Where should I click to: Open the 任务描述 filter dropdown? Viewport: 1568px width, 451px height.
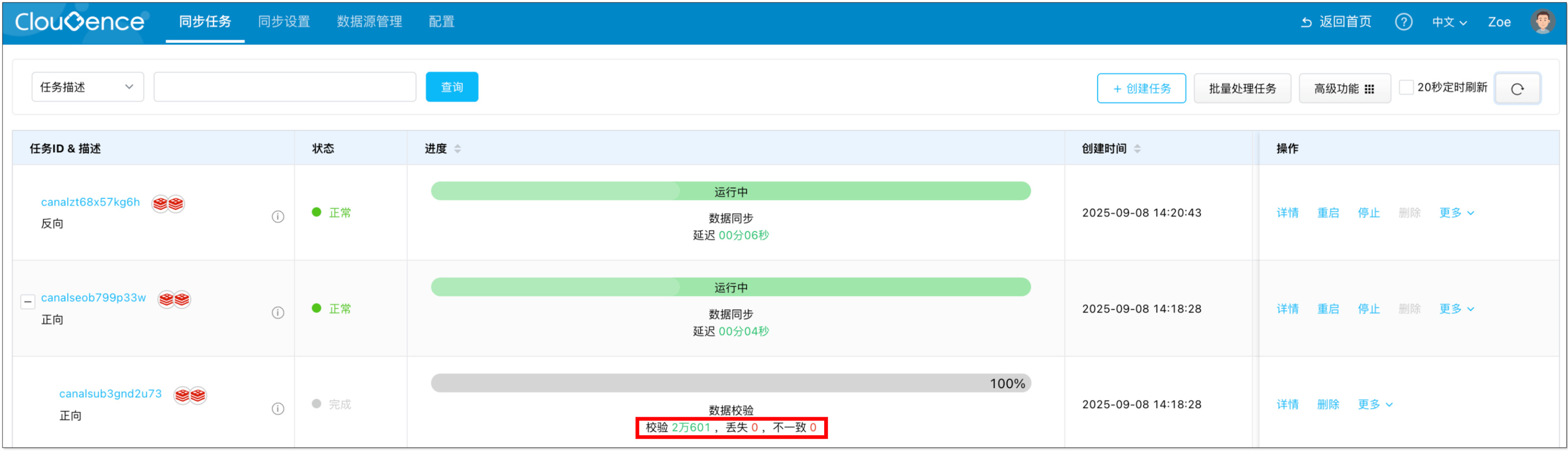click(87, 87)
